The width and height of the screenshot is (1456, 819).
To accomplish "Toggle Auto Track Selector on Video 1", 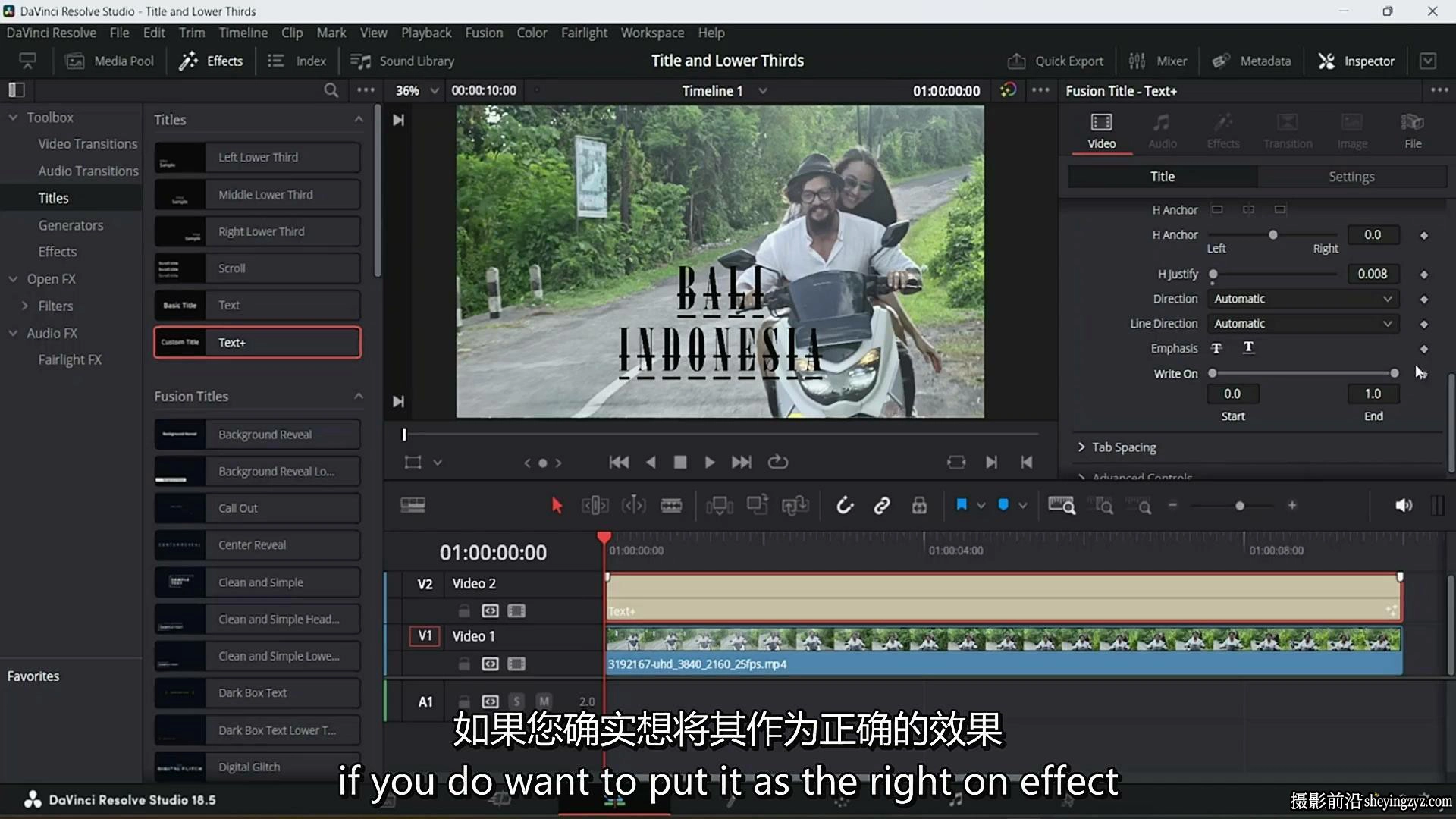I will (x=491, y=664).
